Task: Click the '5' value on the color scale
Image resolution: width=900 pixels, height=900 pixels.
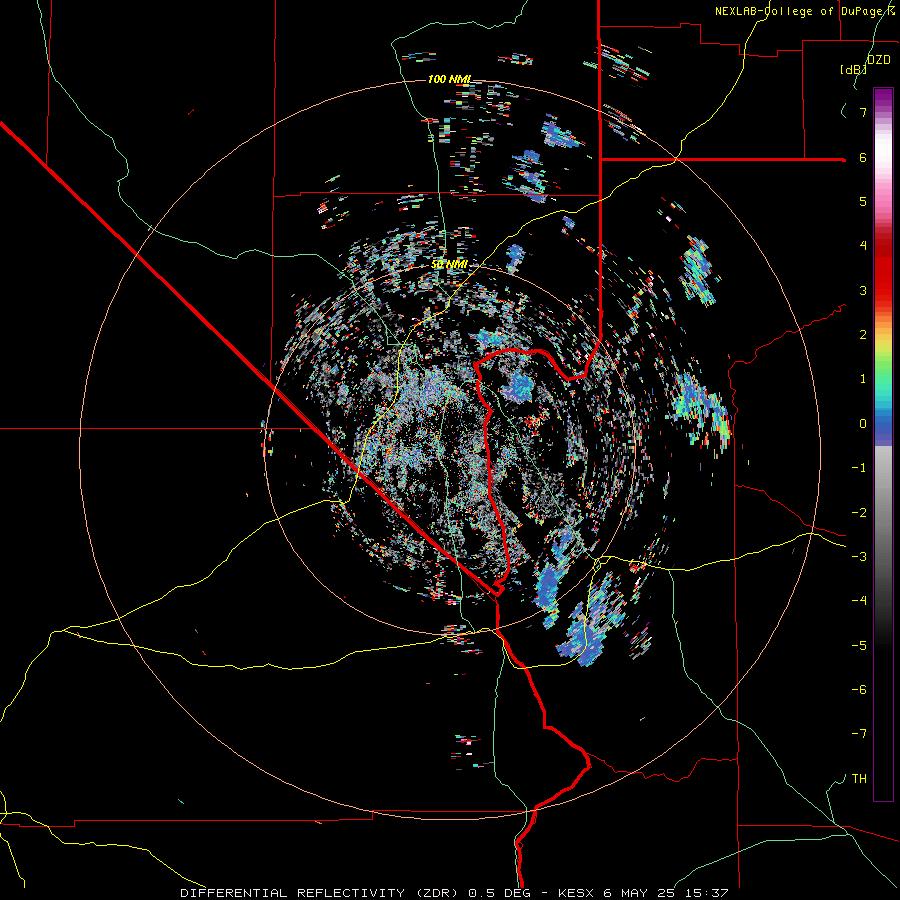Action: pyautogui.click(x=863, y=201)
